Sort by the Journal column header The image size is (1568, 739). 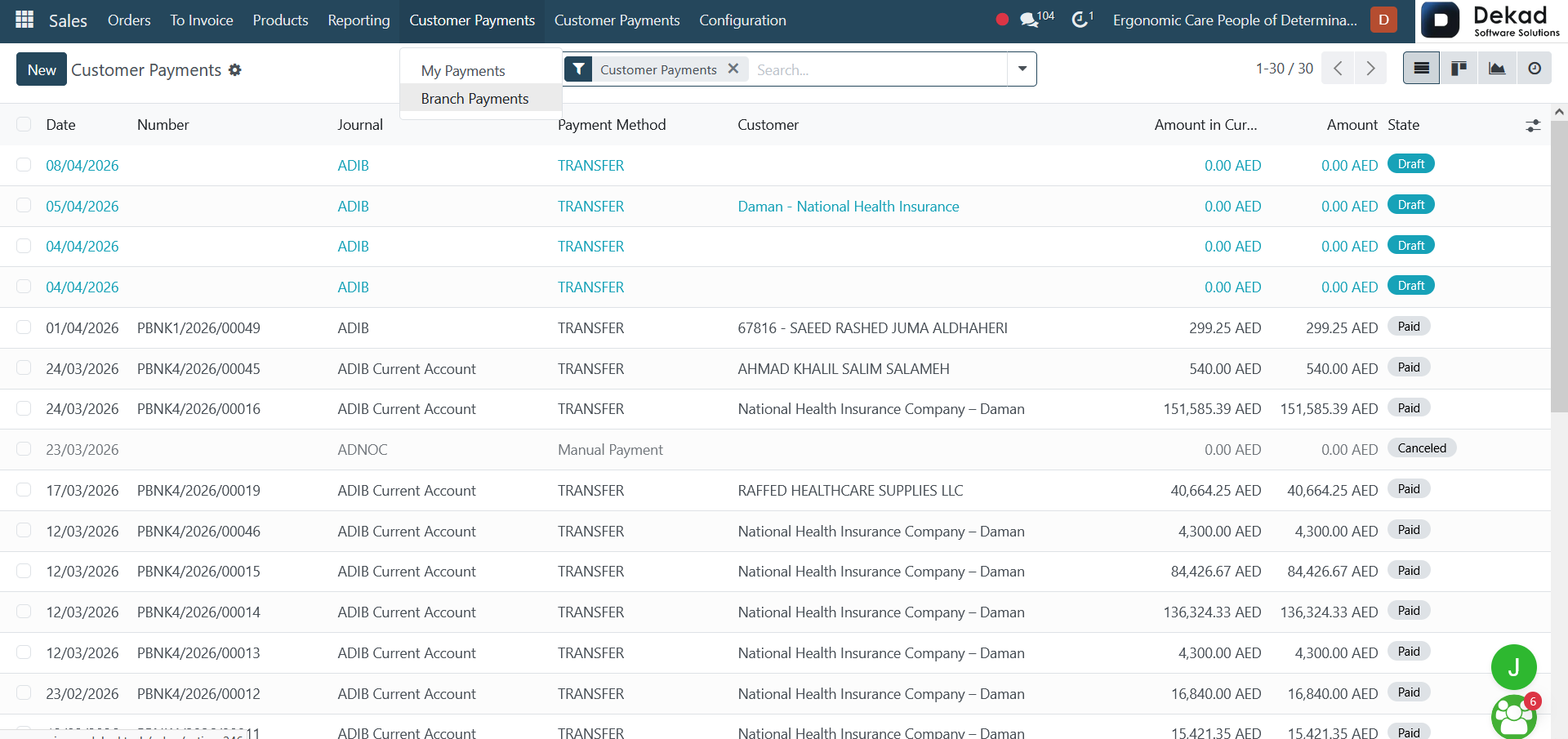tap(360, 125)
